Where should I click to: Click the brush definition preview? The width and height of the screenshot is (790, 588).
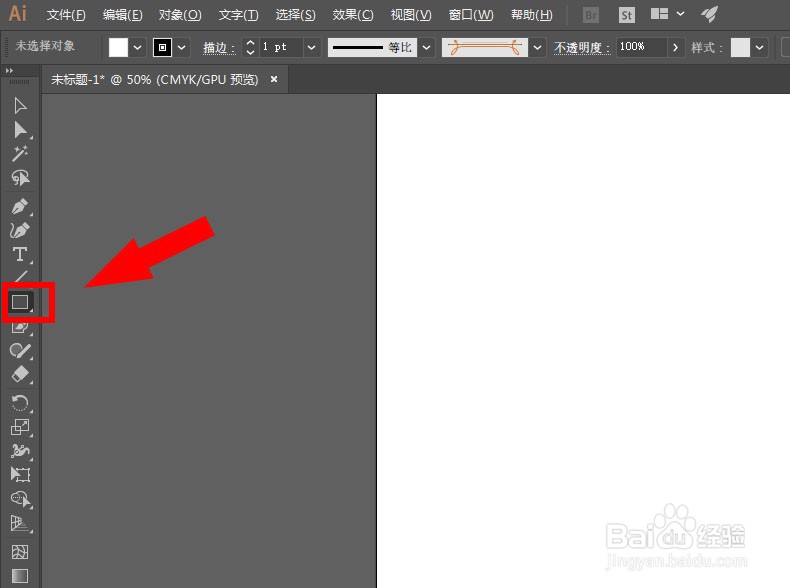[x=485, y=48]
